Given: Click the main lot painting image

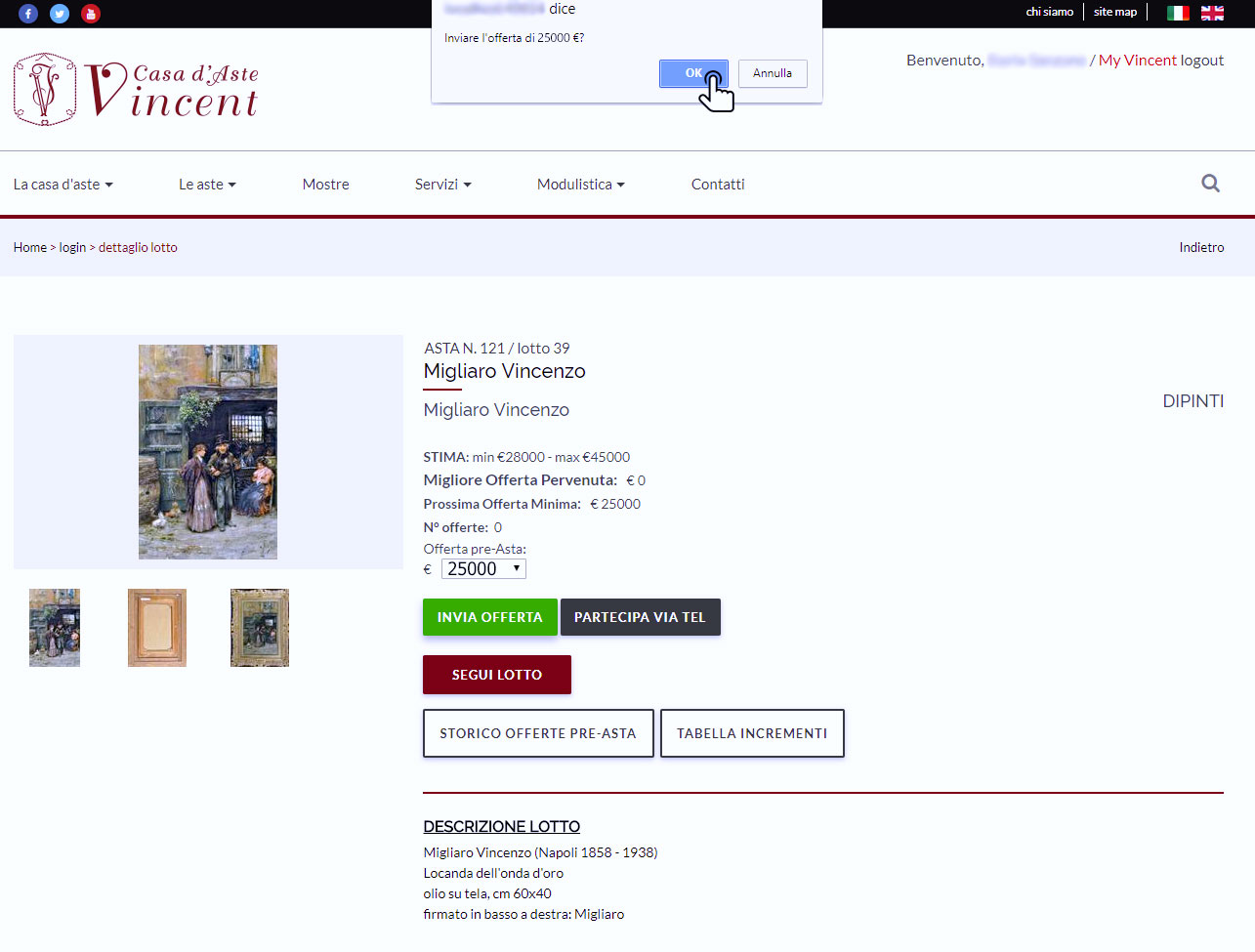Looking at the screenshot, I should (208, 452).
